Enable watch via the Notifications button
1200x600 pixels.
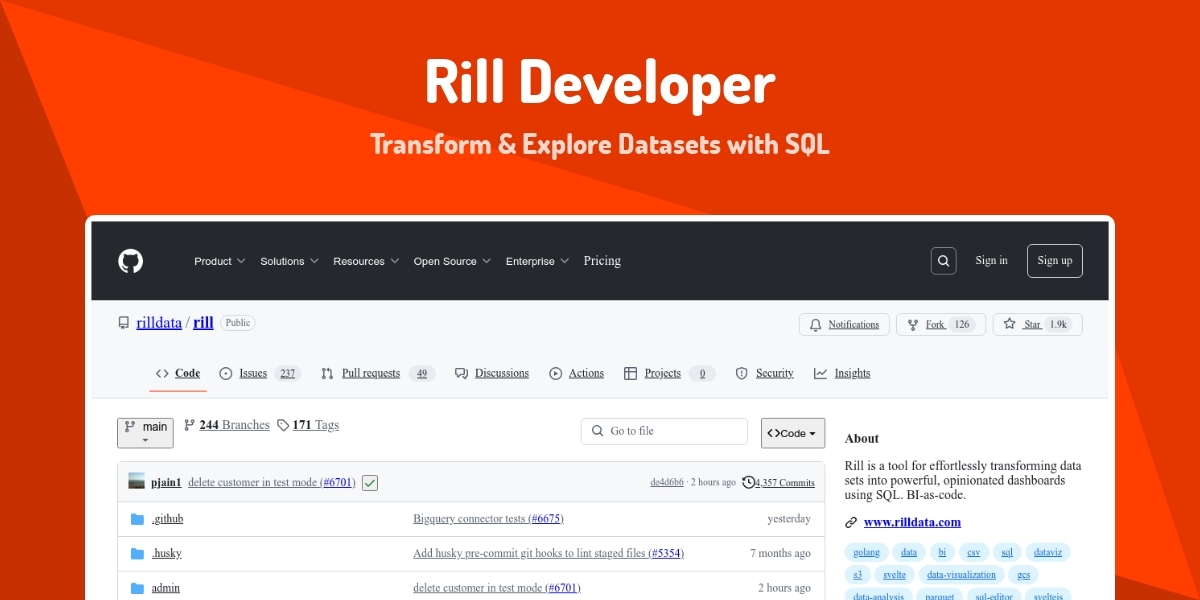pyautogui.click(x=843, y=324)
